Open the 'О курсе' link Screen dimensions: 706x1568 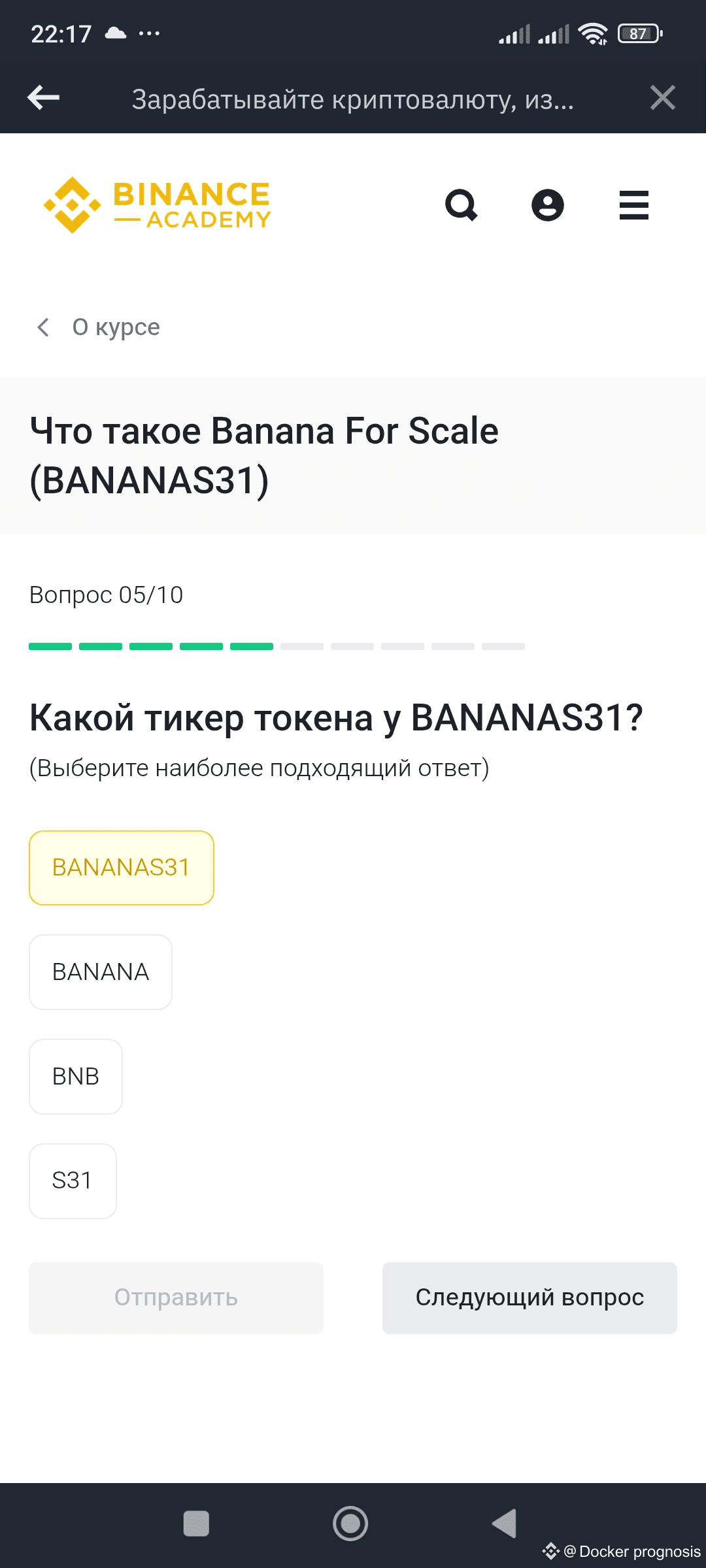click(x=116, y=327)
